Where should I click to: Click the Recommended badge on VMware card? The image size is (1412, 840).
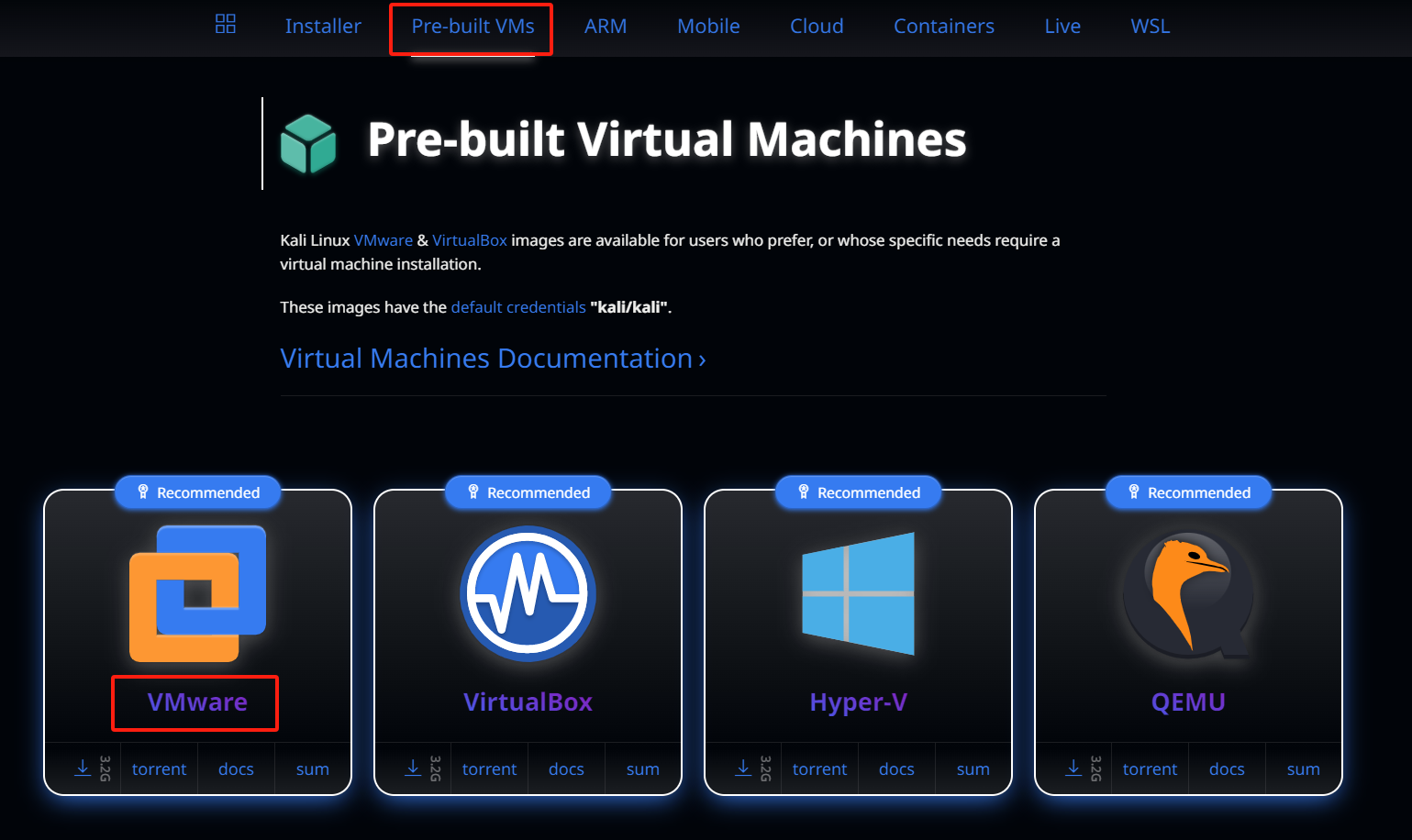(x=197, y=492)
